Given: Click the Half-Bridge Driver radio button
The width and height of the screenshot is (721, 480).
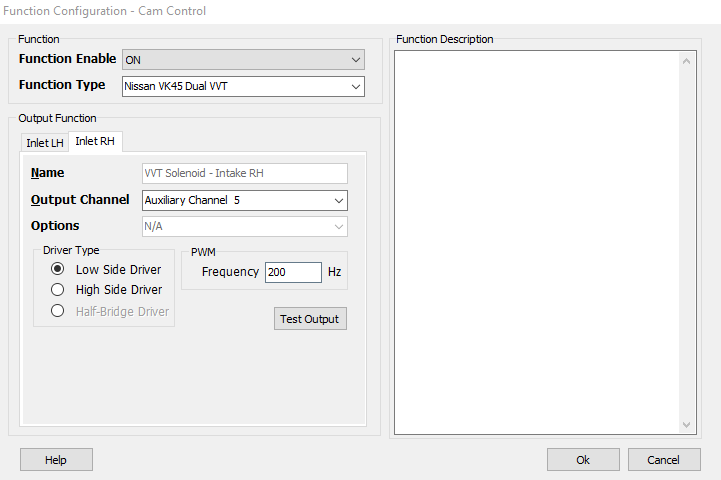Looking at the screenshot, I should click(58, 311).
